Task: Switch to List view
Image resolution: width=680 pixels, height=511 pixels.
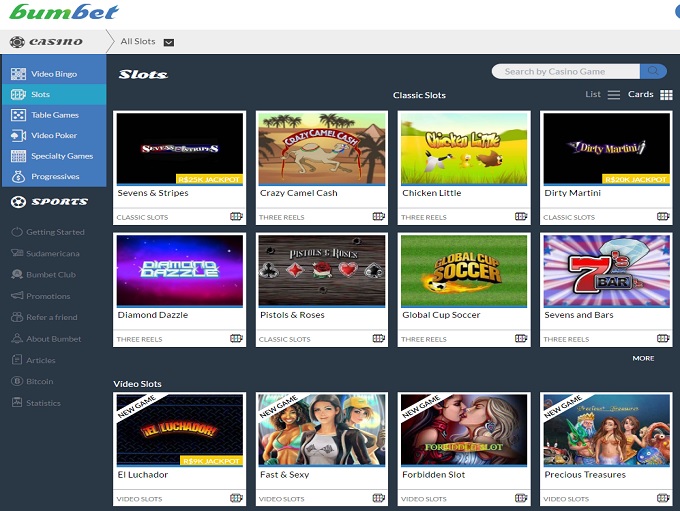Action: pyautogui.click(x=602, y=95)
